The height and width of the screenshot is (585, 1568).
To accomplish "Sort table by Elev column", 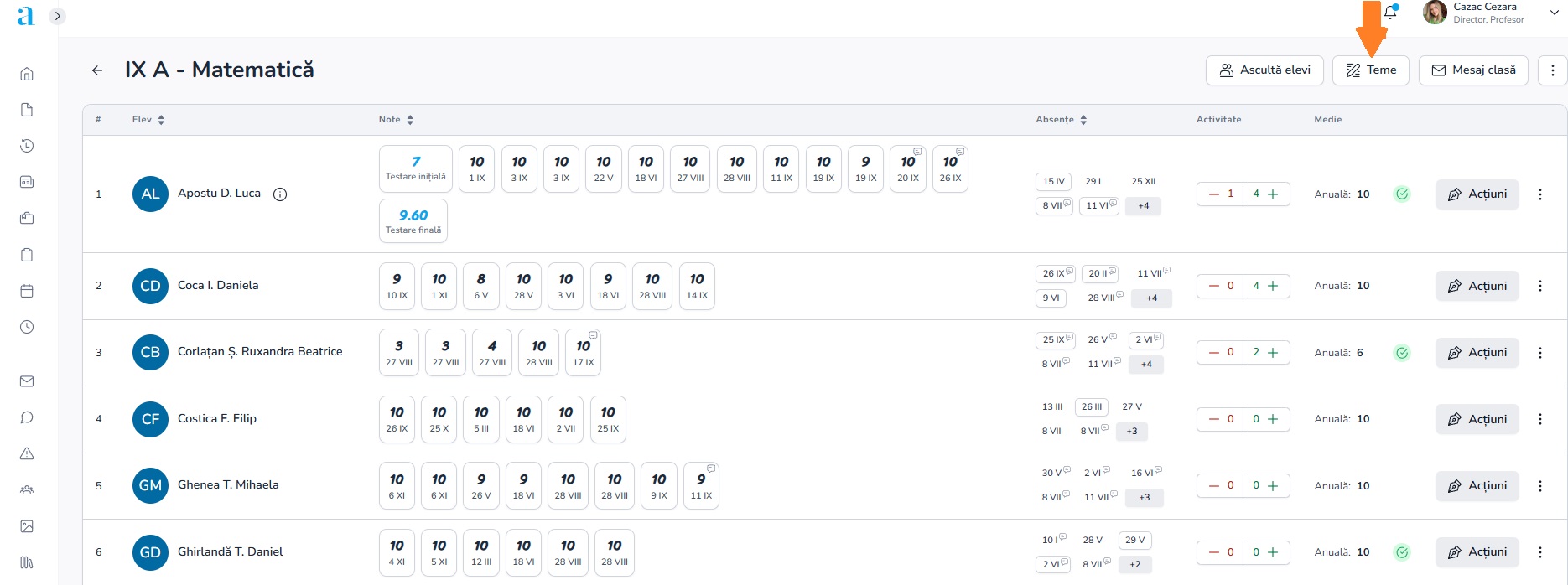I will click(161, 120).
